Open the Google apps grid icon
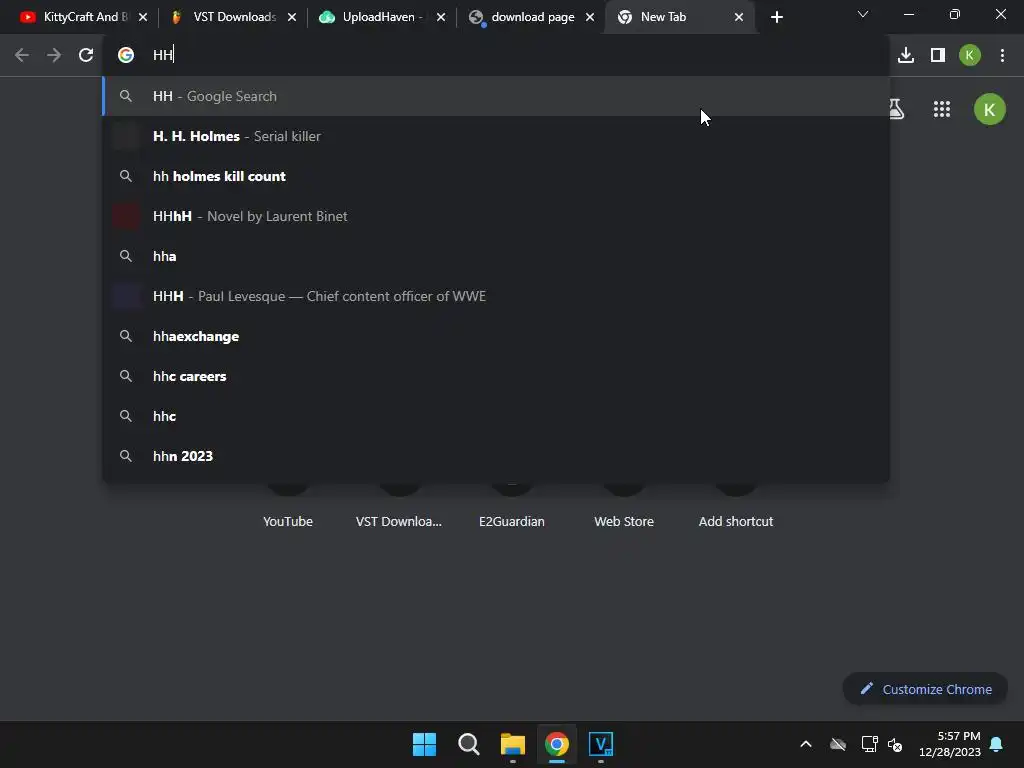The height and width of the screenshot is (768, 1024). (942, 109)
